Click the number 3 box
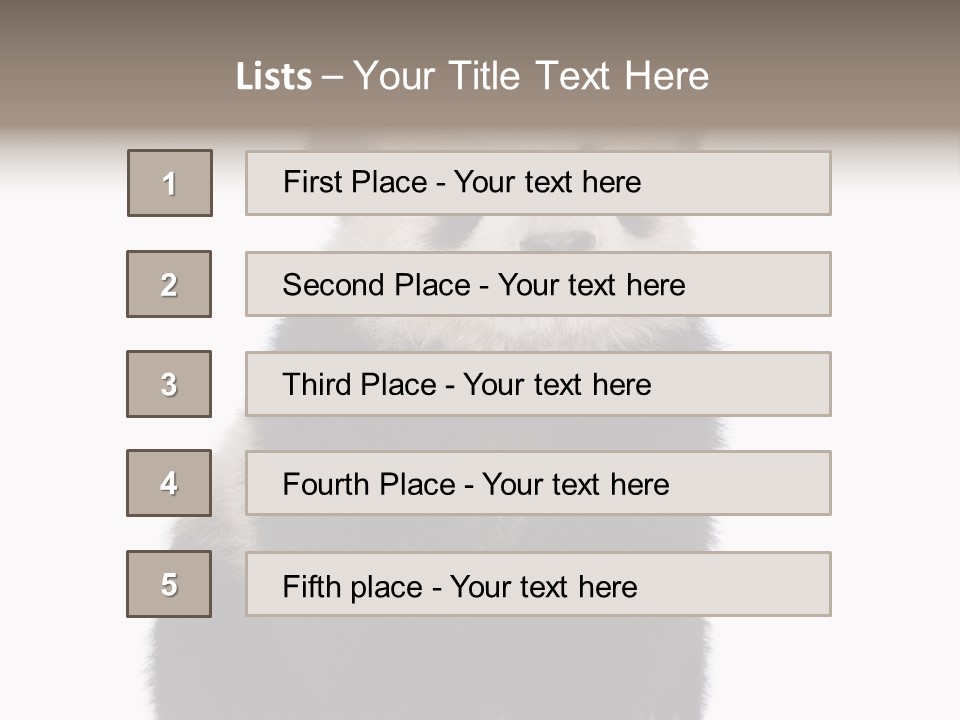 point(169,384)
